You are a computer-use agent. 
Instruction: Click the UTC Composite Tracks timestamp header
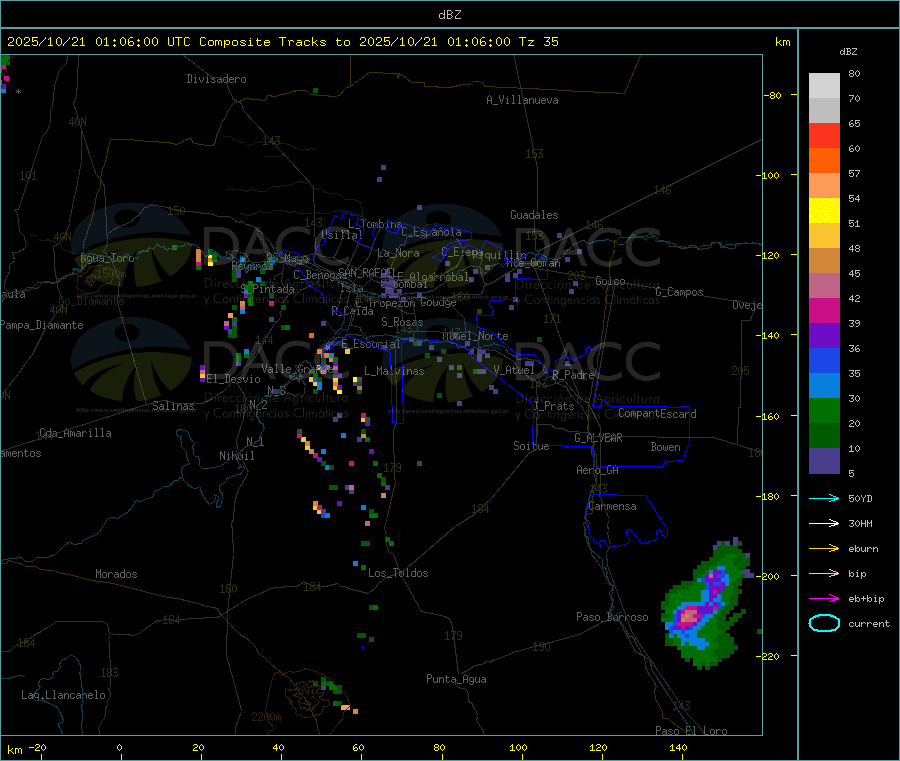click(282, 42)
